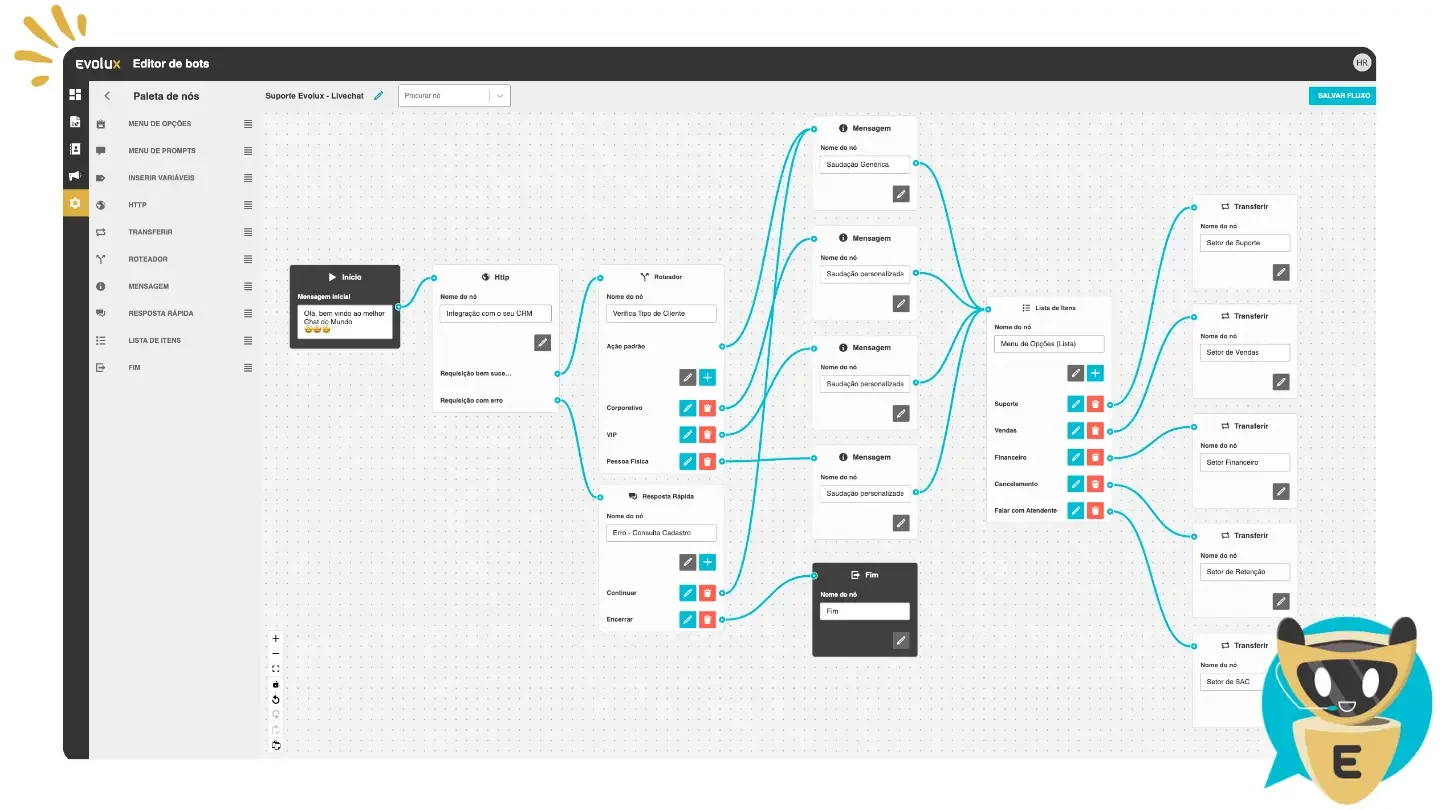The width and height of the screenshot is (1440, 810).
Task: Collapse the Paleta de nós panel
Action: [107, 96]
